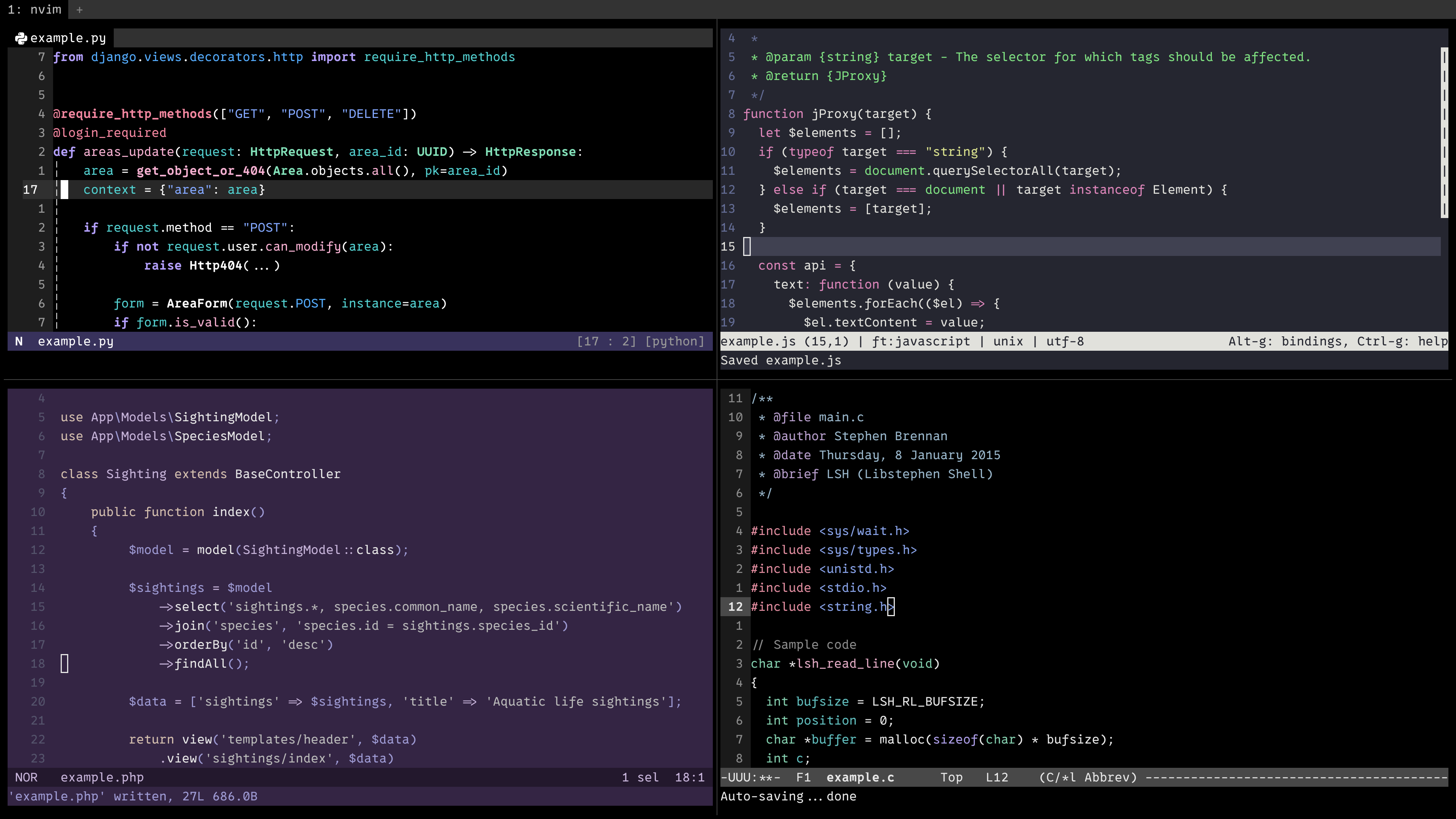Click the ellipsis fold in Http404( ... )
The height and width of the screenshot is (819, 1456).
tap(261, 266)
